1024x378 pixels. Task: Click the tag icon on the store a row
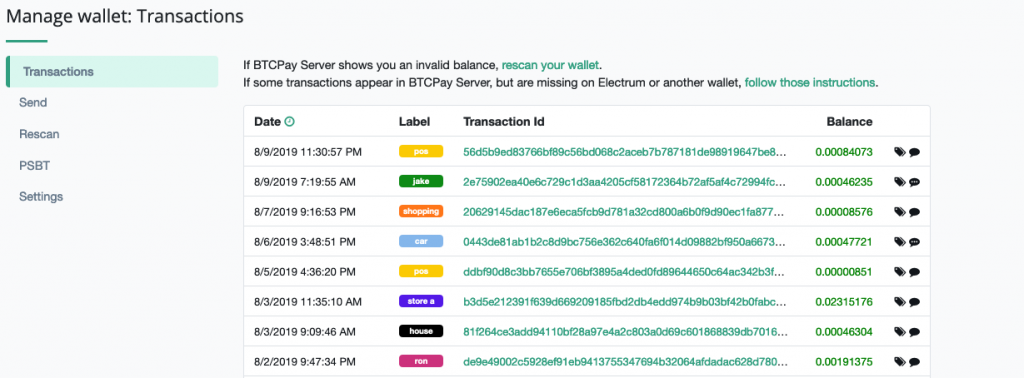(x=900, y=302)
